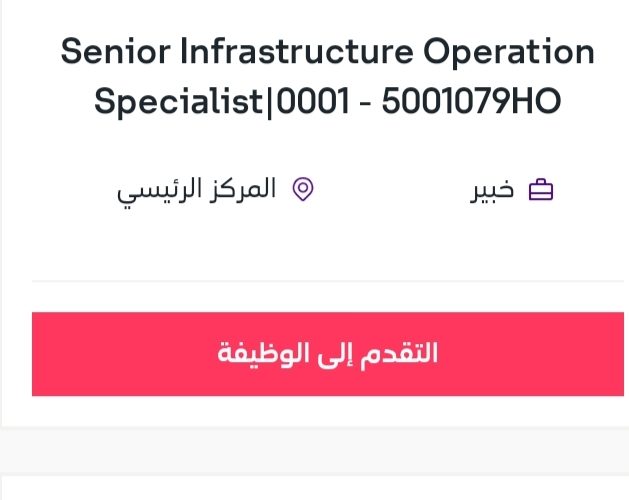Click the job code 5001079HO
The width and height of the screenshot is (629, 500).
(x=471, y=101)
